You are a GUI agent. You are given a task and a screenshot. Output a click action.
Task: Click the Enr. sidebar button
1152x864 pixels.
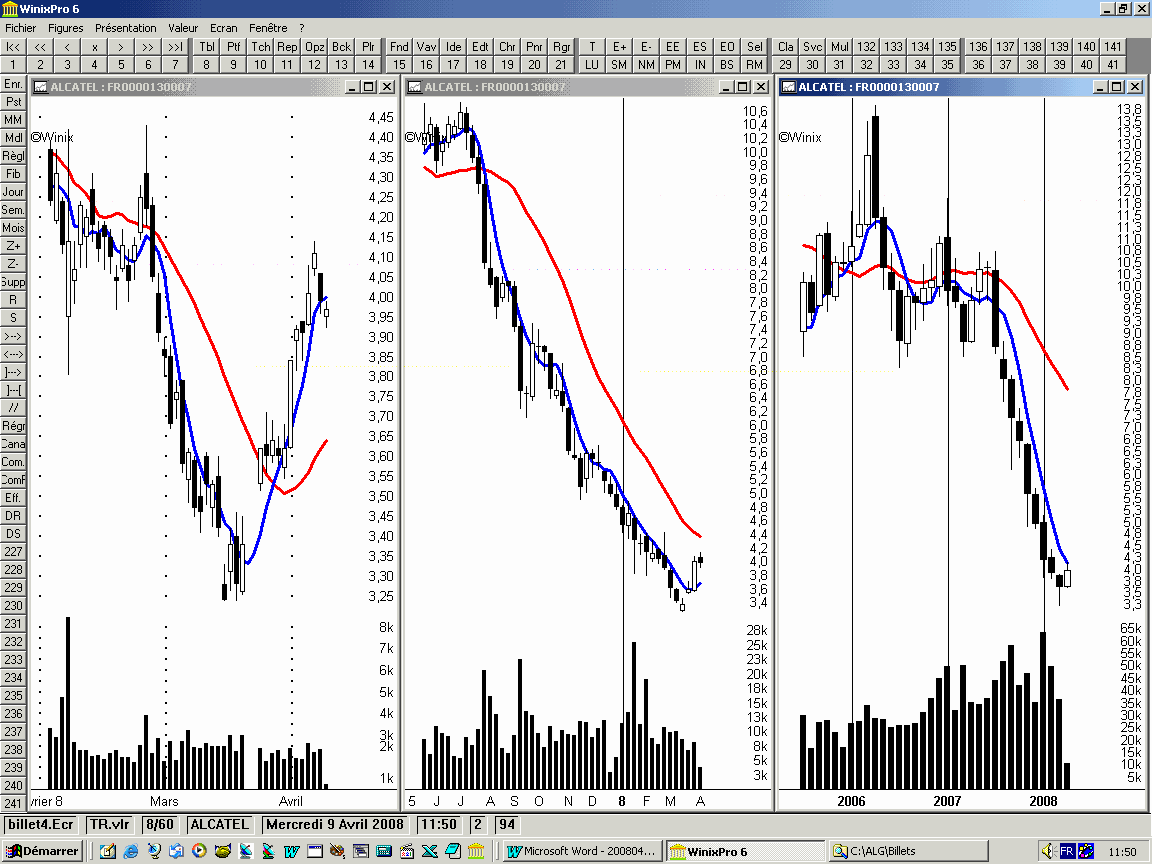pyautogui.click(x=12, y=84)
